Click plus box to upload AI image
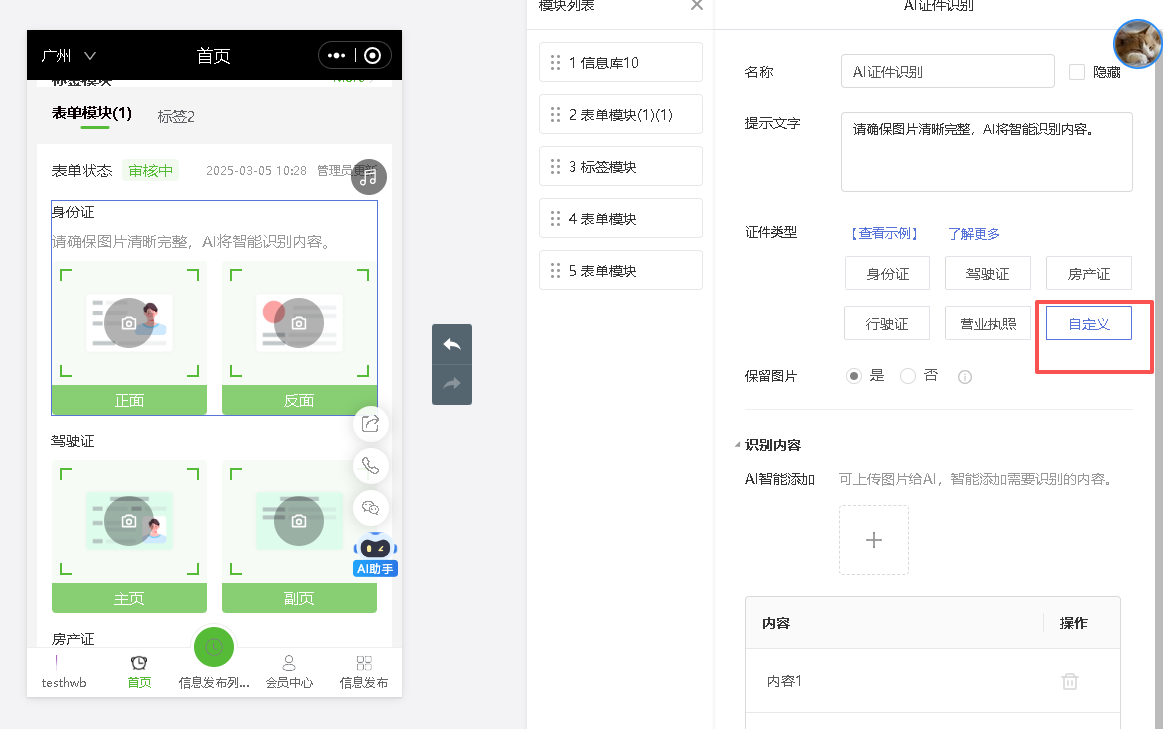The width and height of the screenshot is (1163, 729). coord(874,540)
